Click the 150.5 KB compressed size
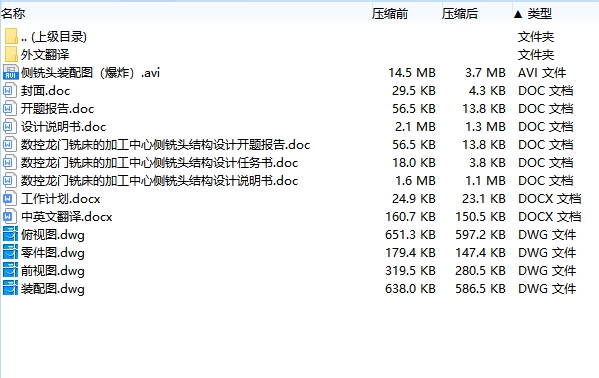599x378 pixels. (481, 217)
